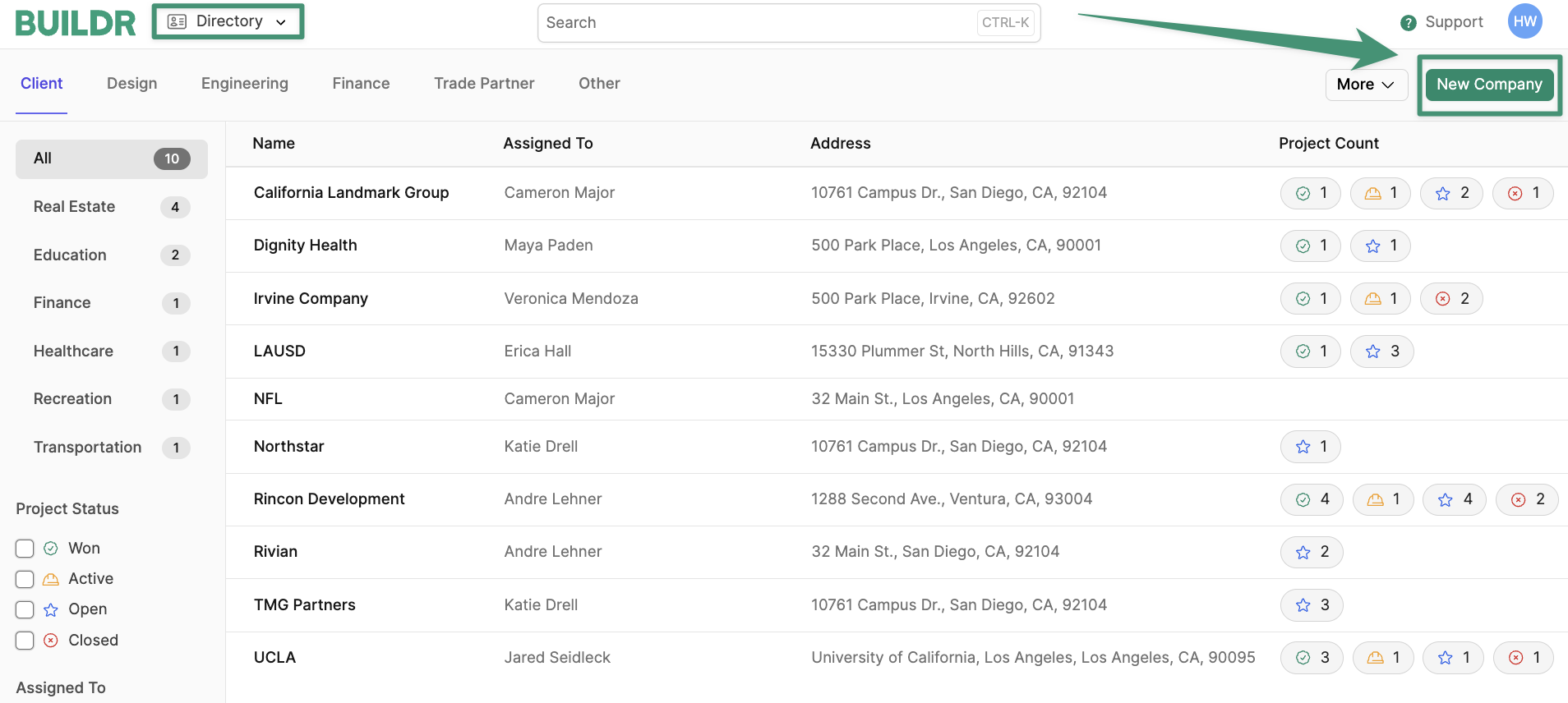Open the UCLA company
The height and width of the screenshot is (703, 1568).
tap(274, 658)
